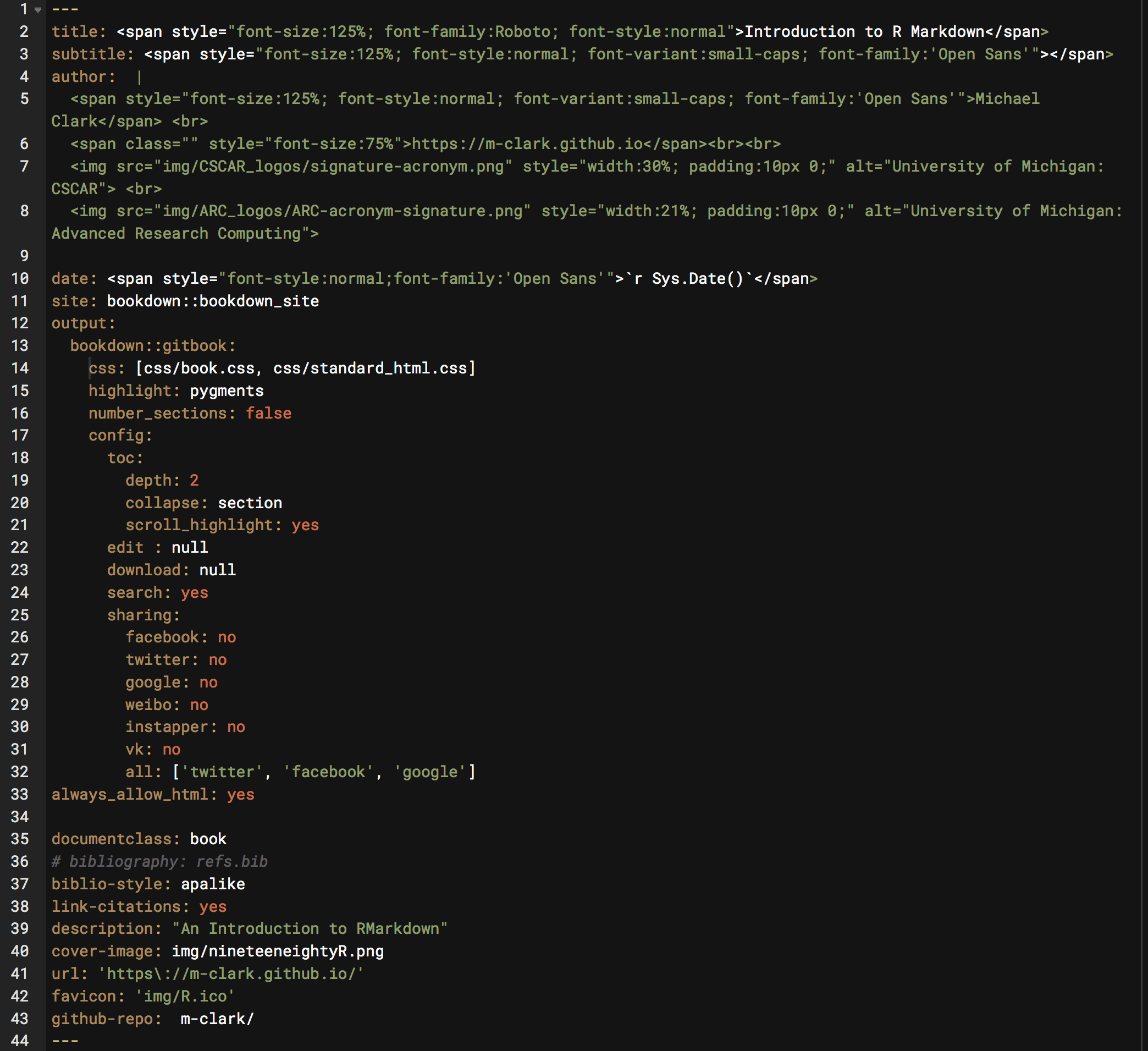This screenshot has width=1148, height=1051.
Task: Click the closing '---' delimiter on line 44
Action: pos(64,1041)
